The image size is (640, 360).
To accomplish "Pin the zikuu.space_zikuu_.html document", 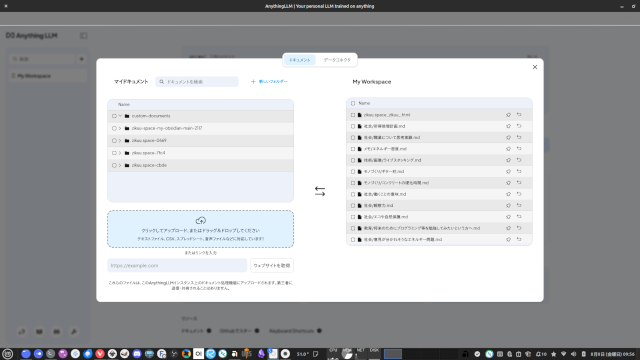I will (x=508, y=115).
